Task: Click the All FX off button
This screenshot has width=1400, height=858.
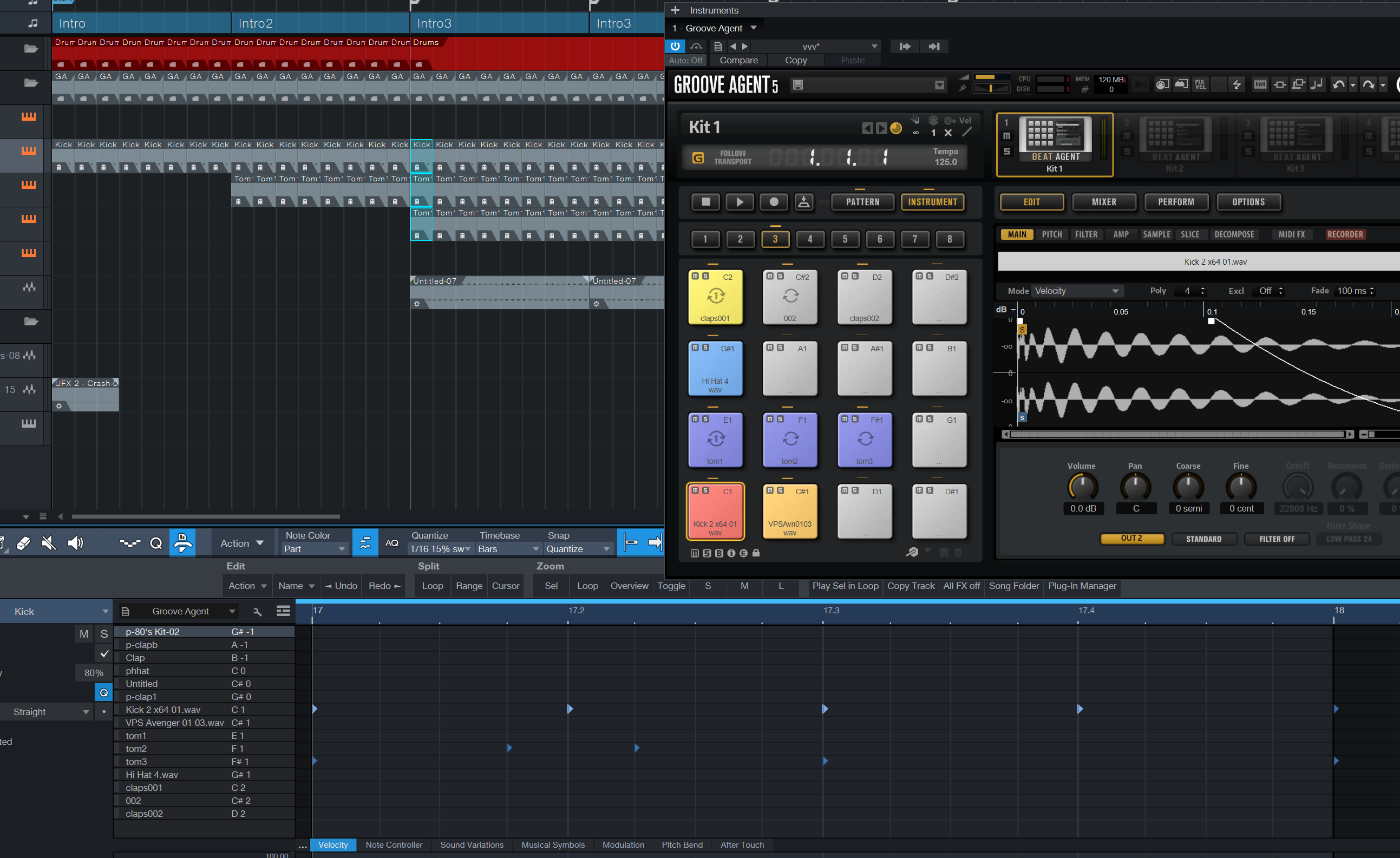Action: (961, 586)
